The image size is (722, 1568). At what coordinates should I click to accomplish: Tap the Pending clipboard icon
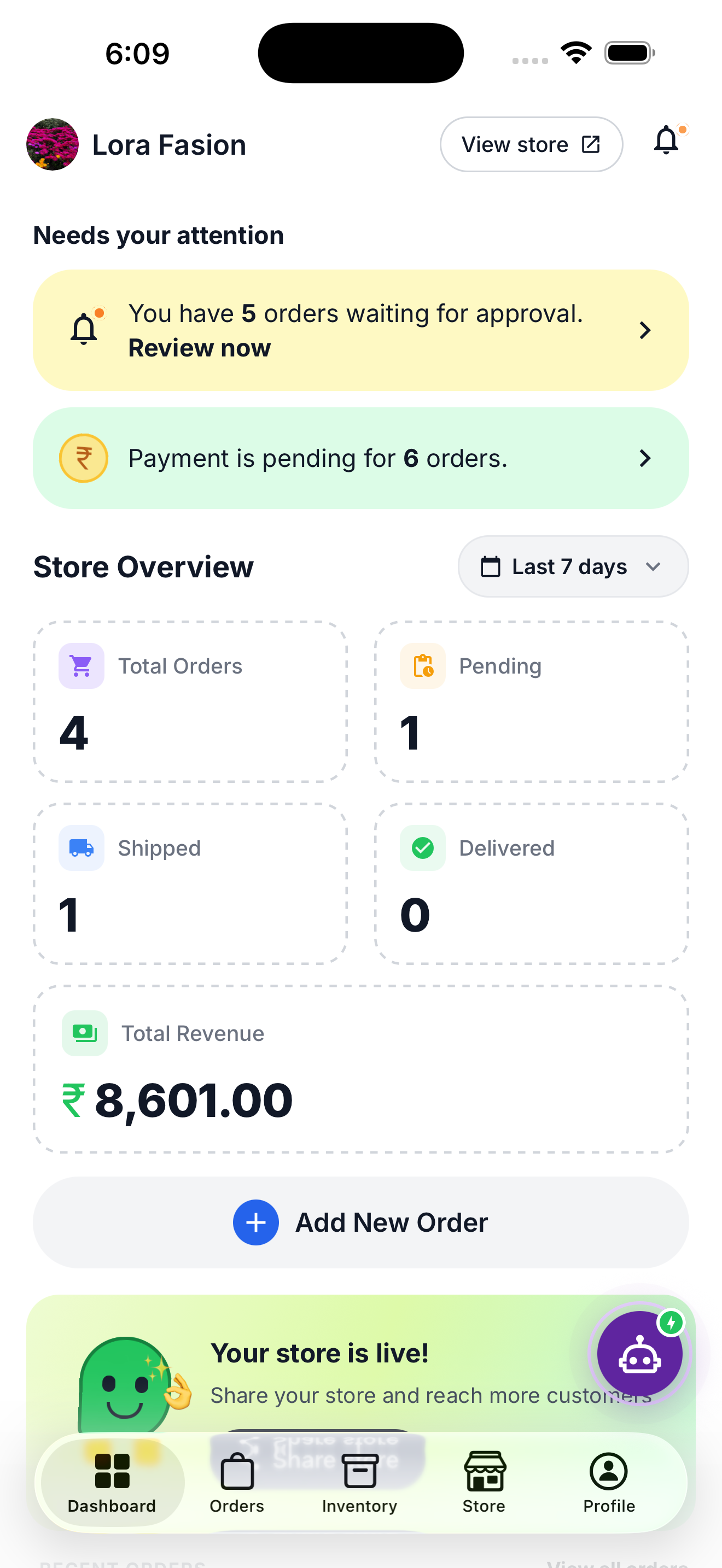pyautogui.click(x=422, y=666)
